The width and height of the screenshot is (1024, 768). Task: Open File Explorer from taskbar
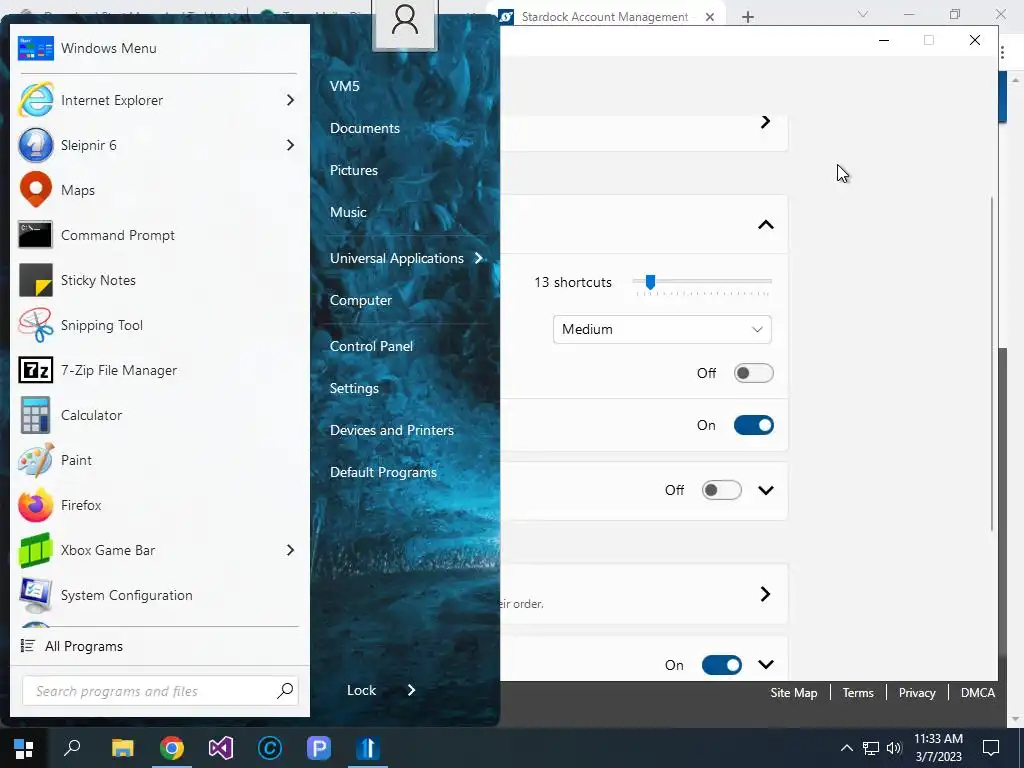coord(122,748)
